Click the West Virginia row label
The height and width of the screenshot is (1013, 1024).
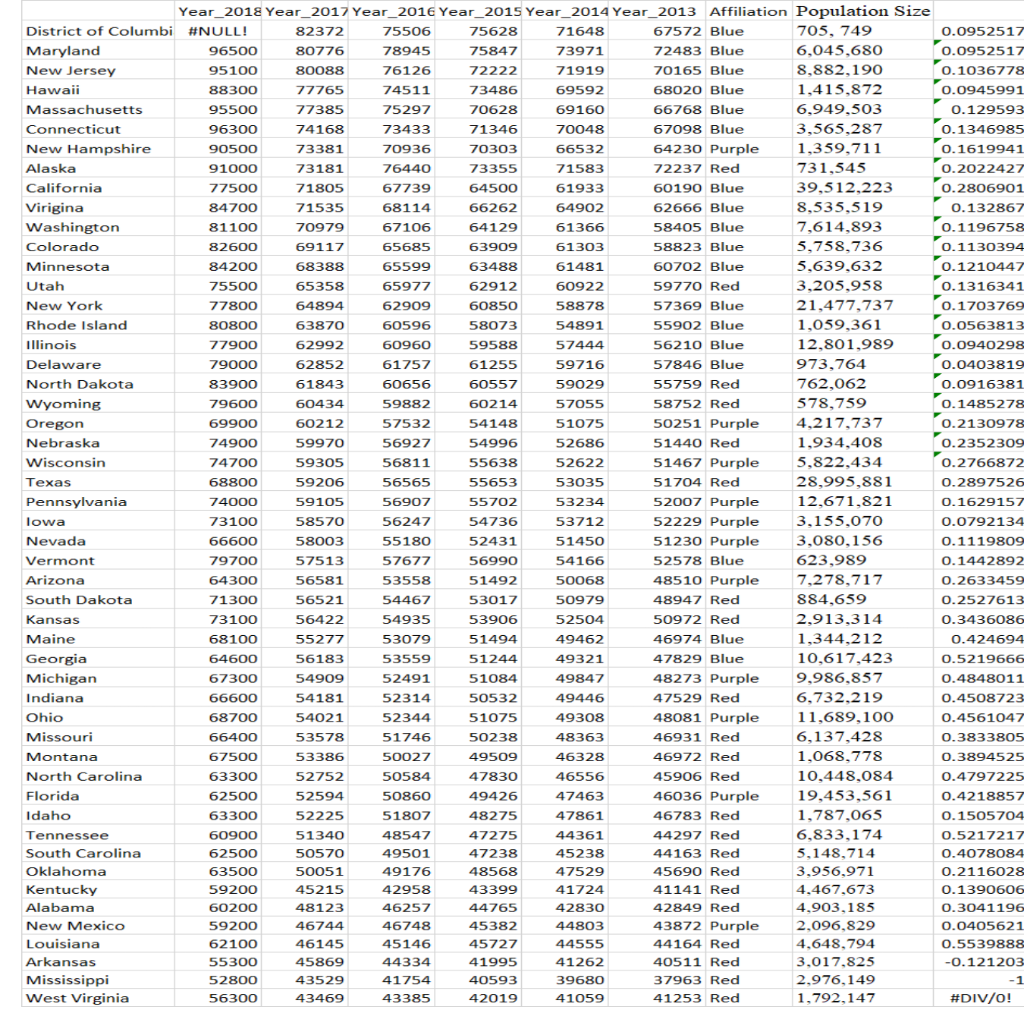point(98,998)
